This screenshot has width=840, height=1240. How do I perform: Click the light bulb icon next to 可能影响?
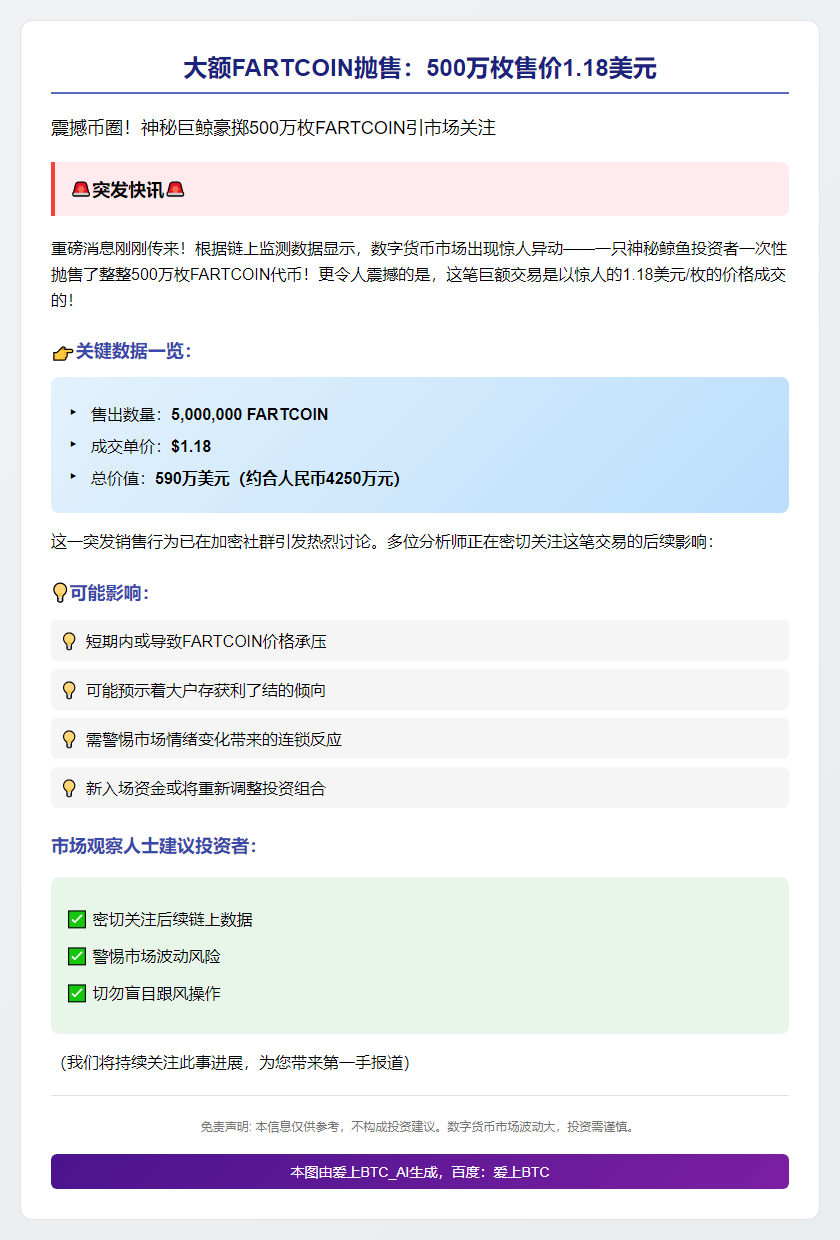(x=59, y=593)
